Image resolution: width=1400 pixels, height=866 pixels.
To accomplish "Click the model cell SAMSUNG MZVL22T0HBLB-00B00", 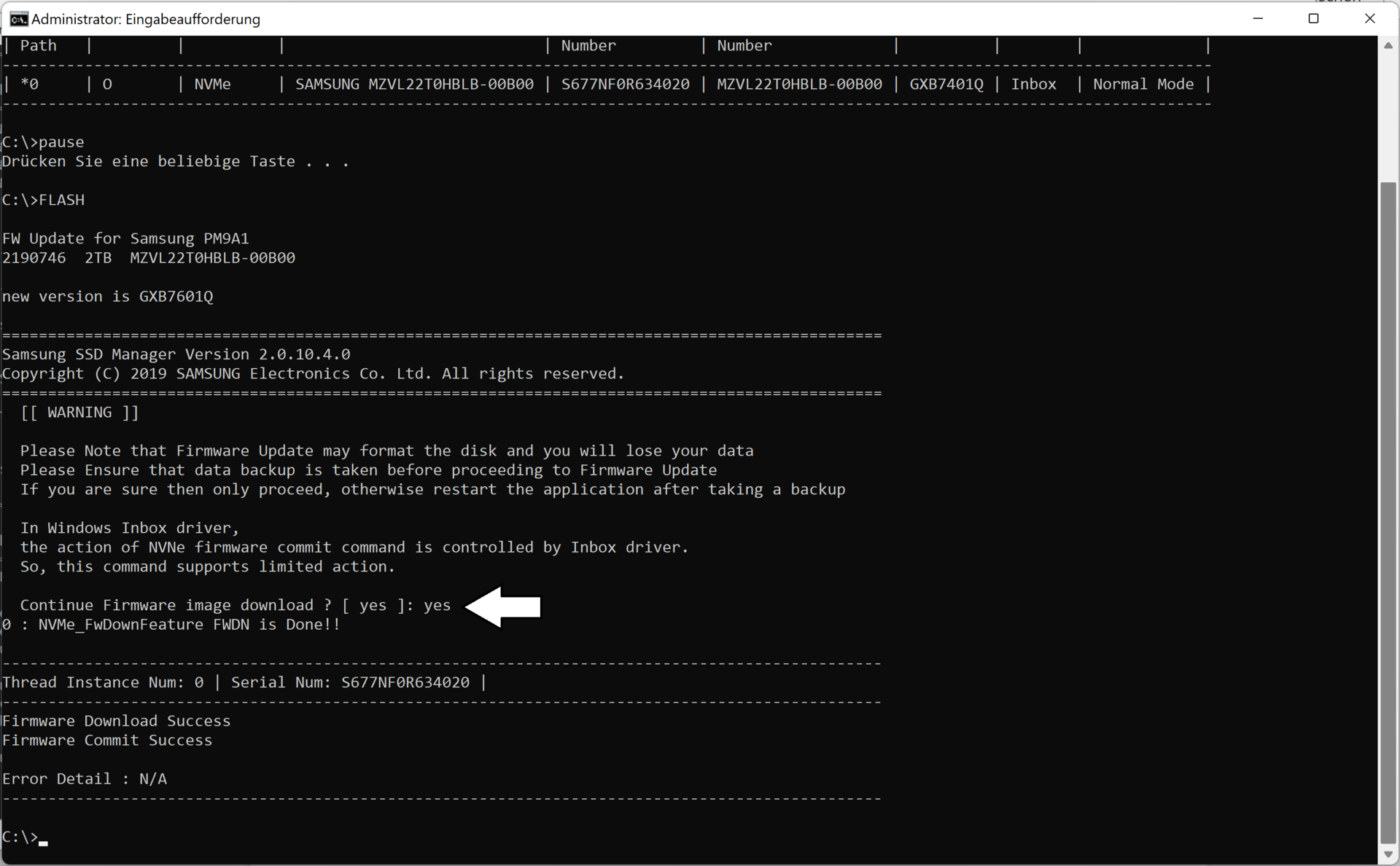I will (x=414, y=85).
